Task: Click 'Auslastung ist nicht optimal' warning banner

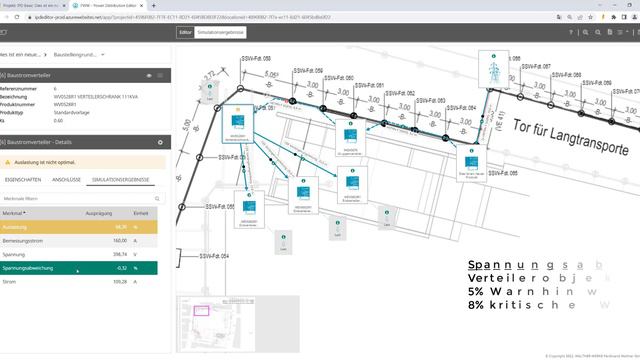Action: coord(83,162)
